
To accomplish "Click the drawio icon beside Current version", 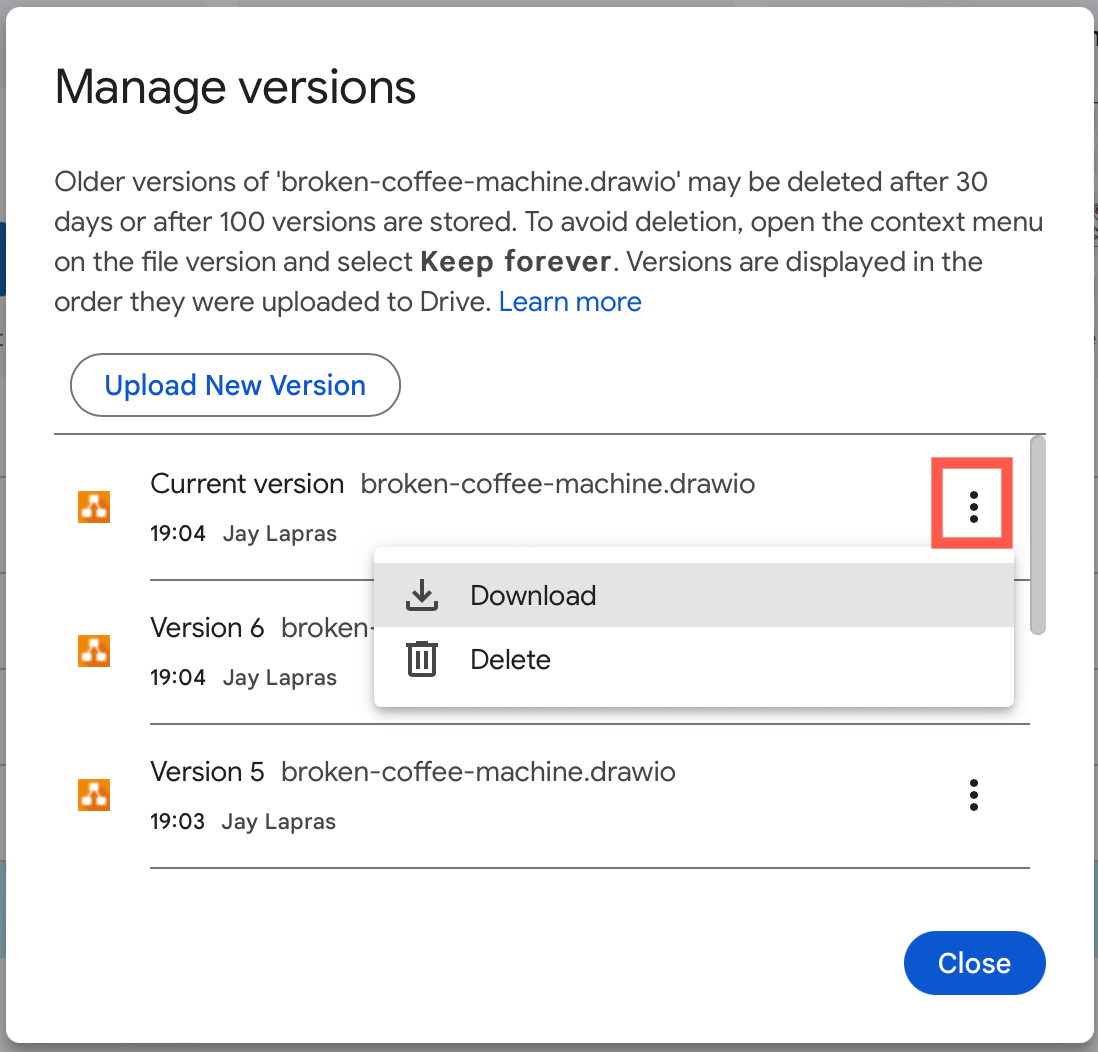I will click(x=93, y=507).
